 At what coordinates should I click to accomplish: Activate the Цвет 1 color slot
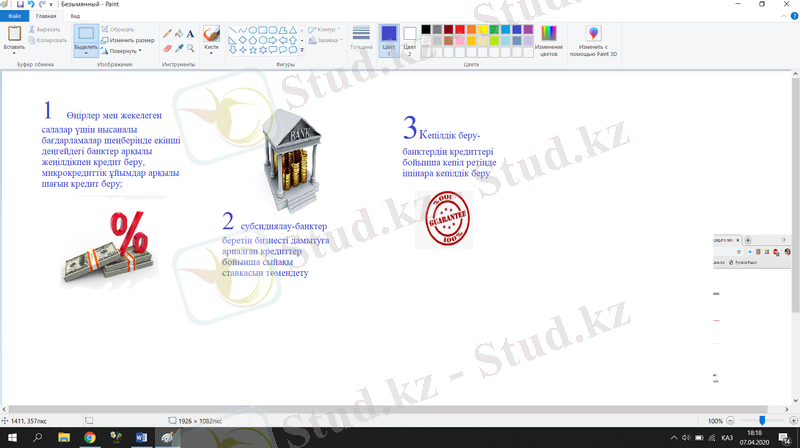[x=389, y=41]
